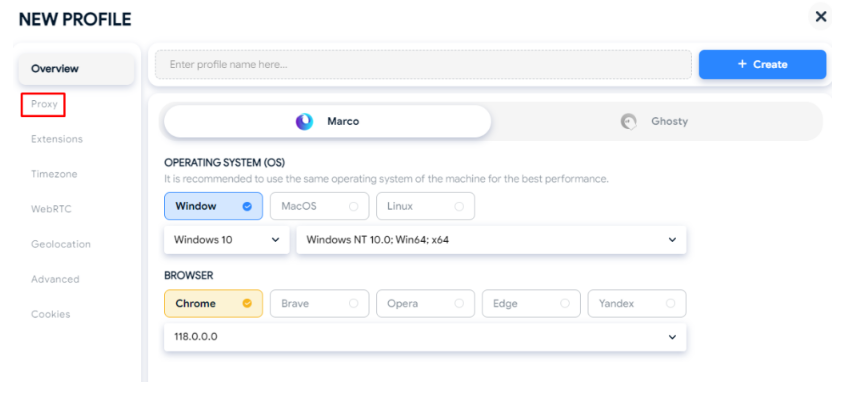Select the Marco engine tab
Screen dimensions: 844x401
pos(327,122)
